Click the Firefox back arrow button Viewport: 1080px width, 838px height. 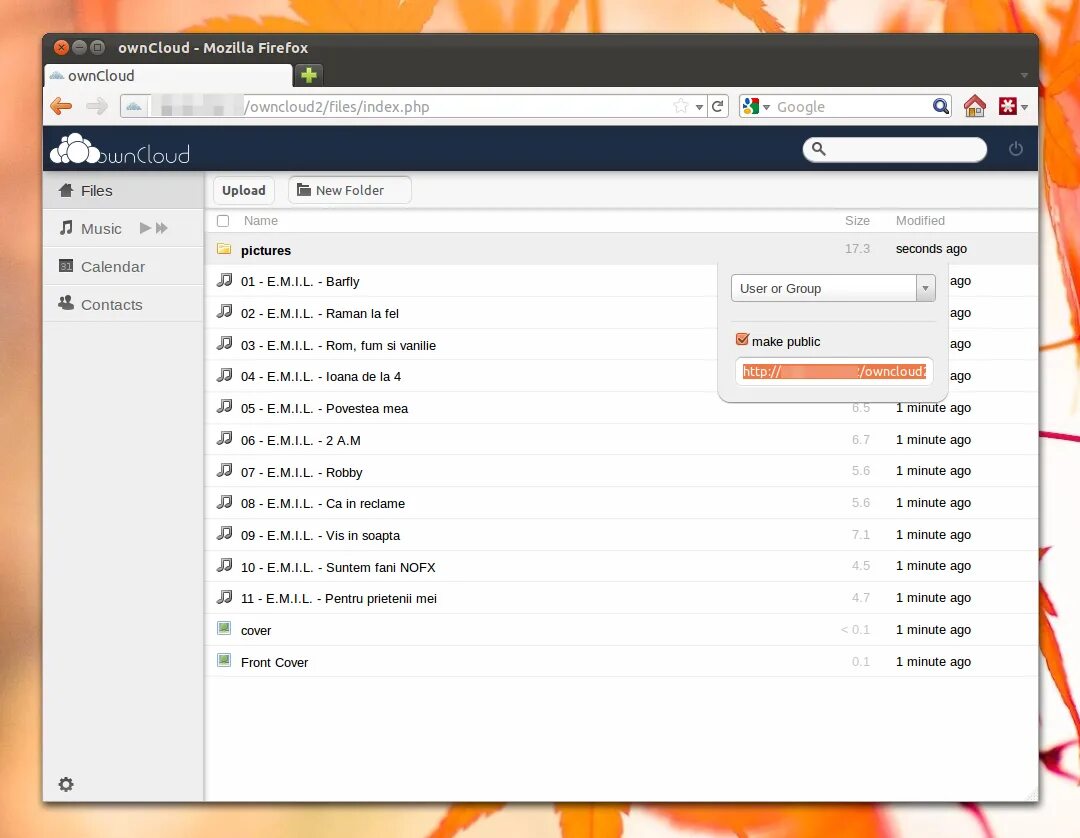61,106
